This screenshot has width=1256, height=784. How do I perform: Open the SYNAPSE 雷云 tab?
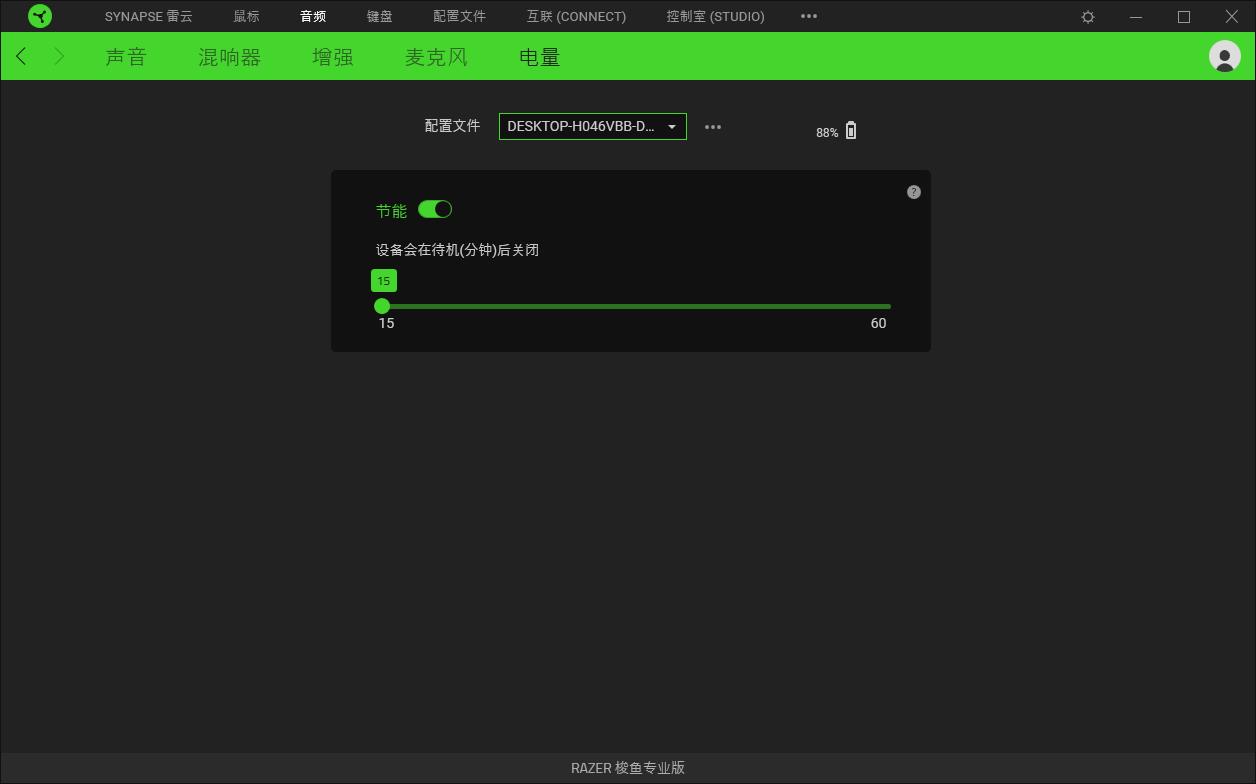coord(149,17)
